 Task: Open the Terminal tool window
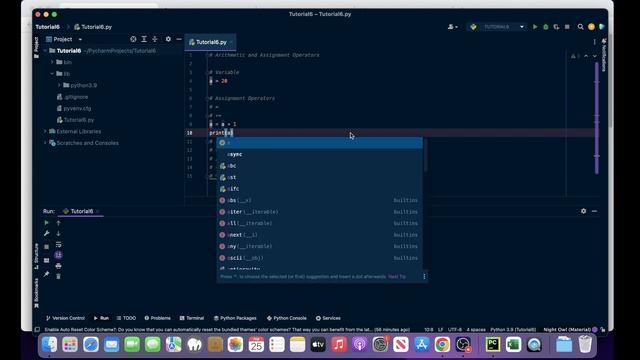point(192,318)
